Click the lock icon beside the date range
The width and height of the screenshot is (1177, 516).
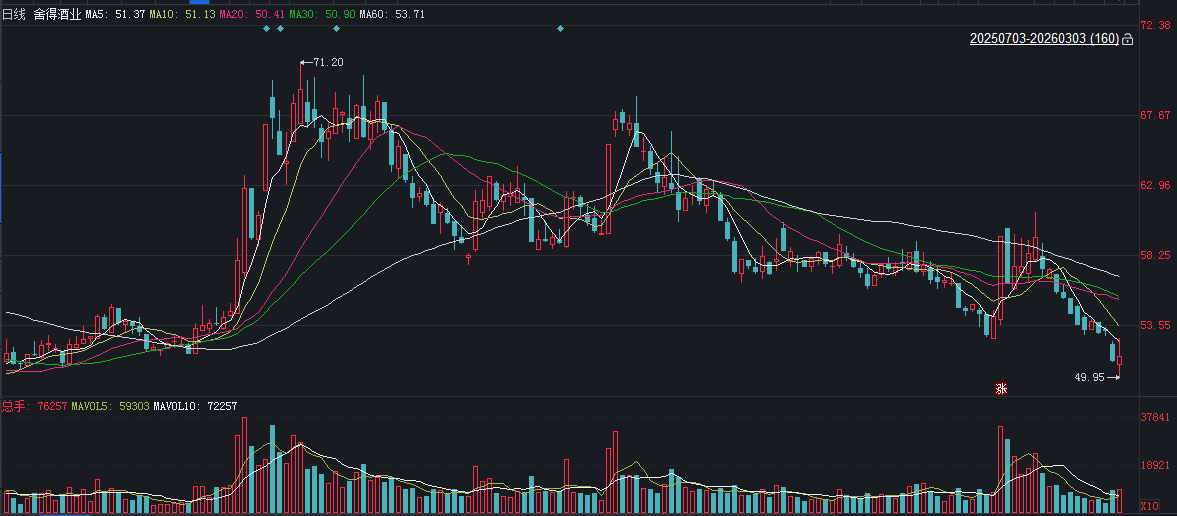1128,39
